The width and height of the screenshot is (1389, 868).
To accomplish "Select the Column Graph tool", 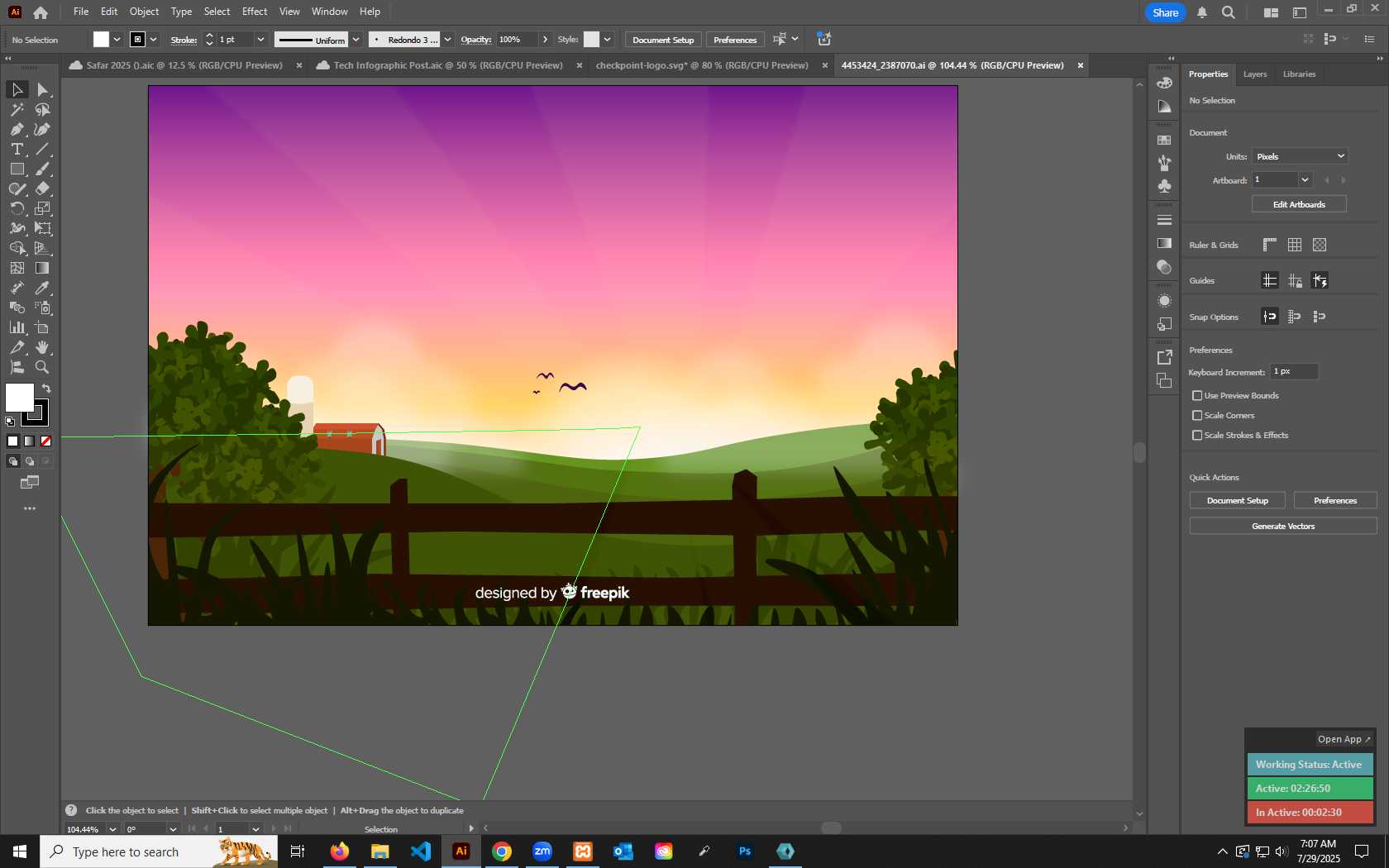I will 17,327.
